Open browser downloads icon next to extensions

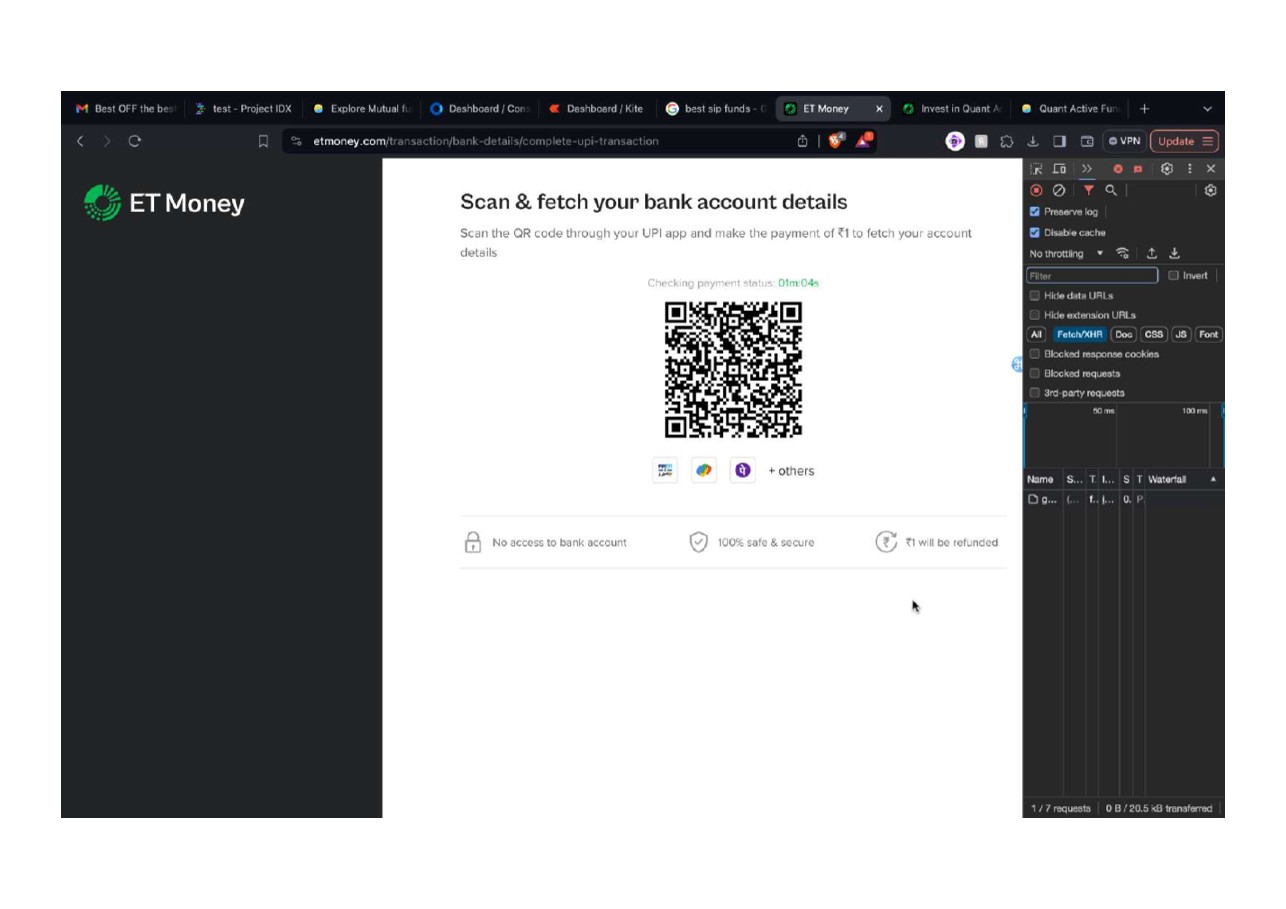pyautogui.click(x=1033, y=141)
